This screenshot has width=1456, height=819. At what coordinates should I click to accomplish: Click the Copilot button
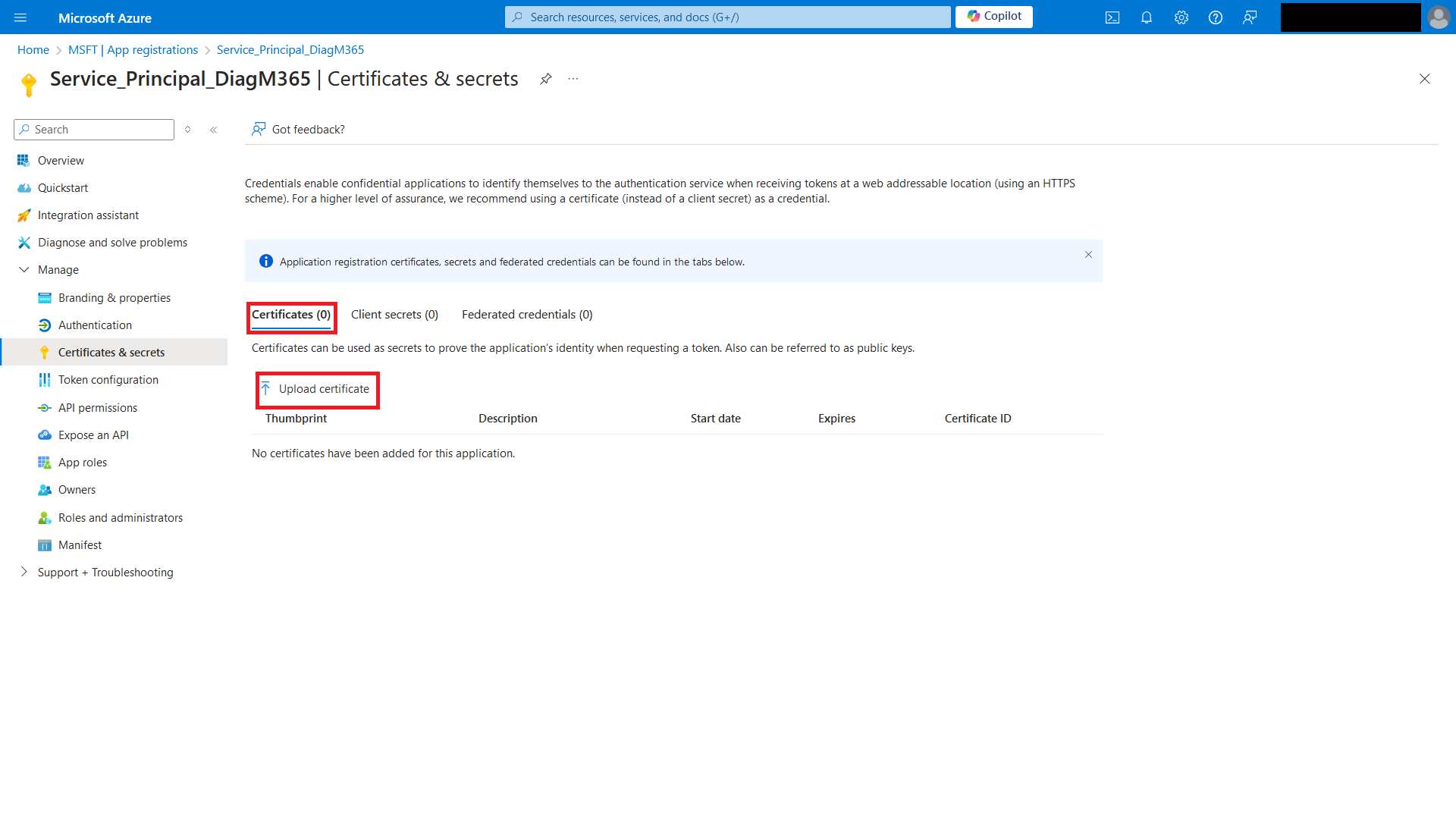pos(993,17)
